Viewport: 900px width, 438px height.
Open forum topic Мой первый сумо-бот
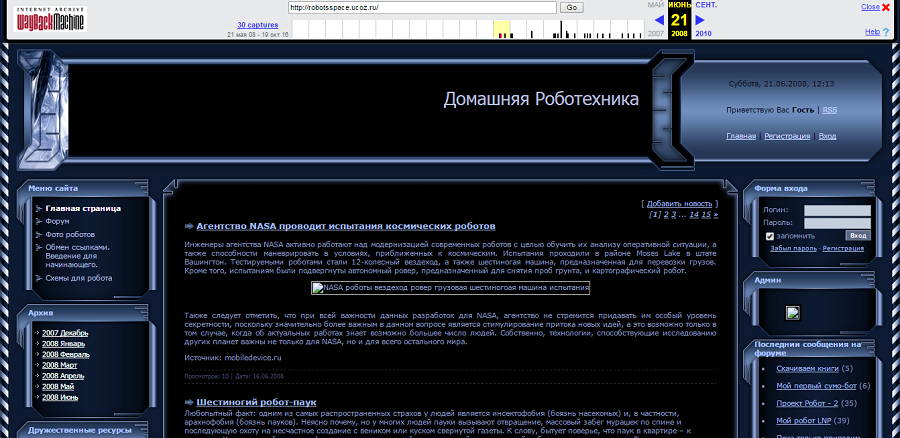[x=817, y=386]
